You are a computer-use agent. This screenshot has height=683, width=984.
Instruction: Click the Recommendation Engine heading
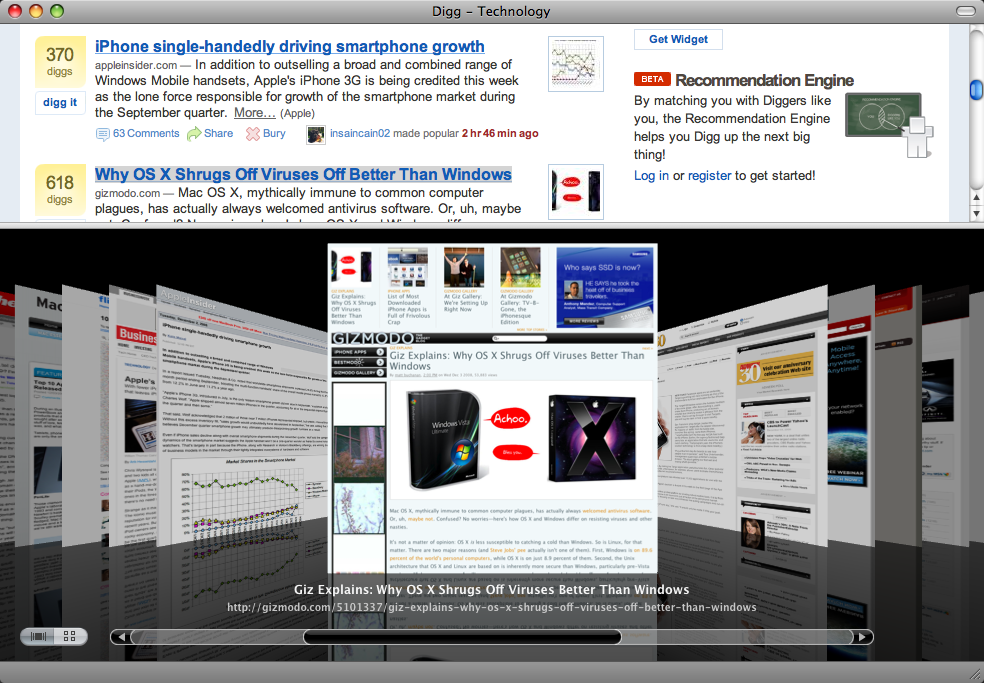click(x=764, y=80)
